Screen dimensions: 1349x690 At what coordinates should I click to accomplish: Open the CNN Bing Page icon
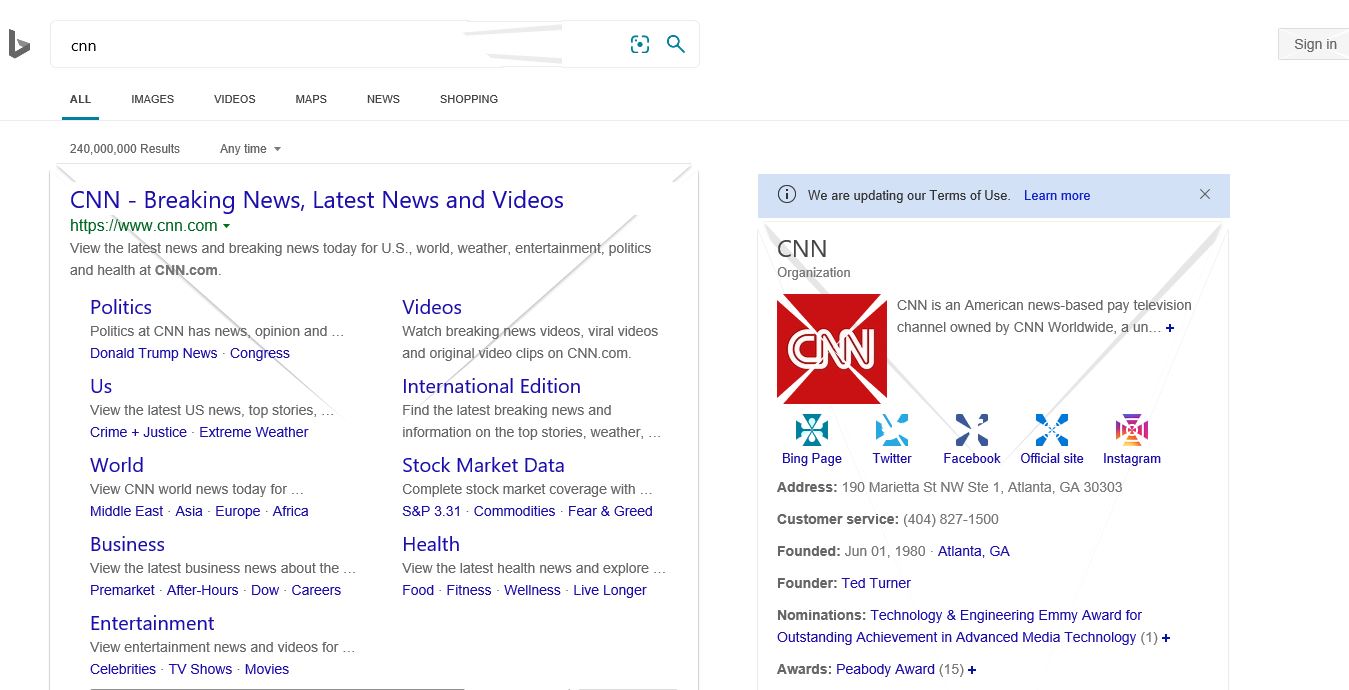[812, 430]
